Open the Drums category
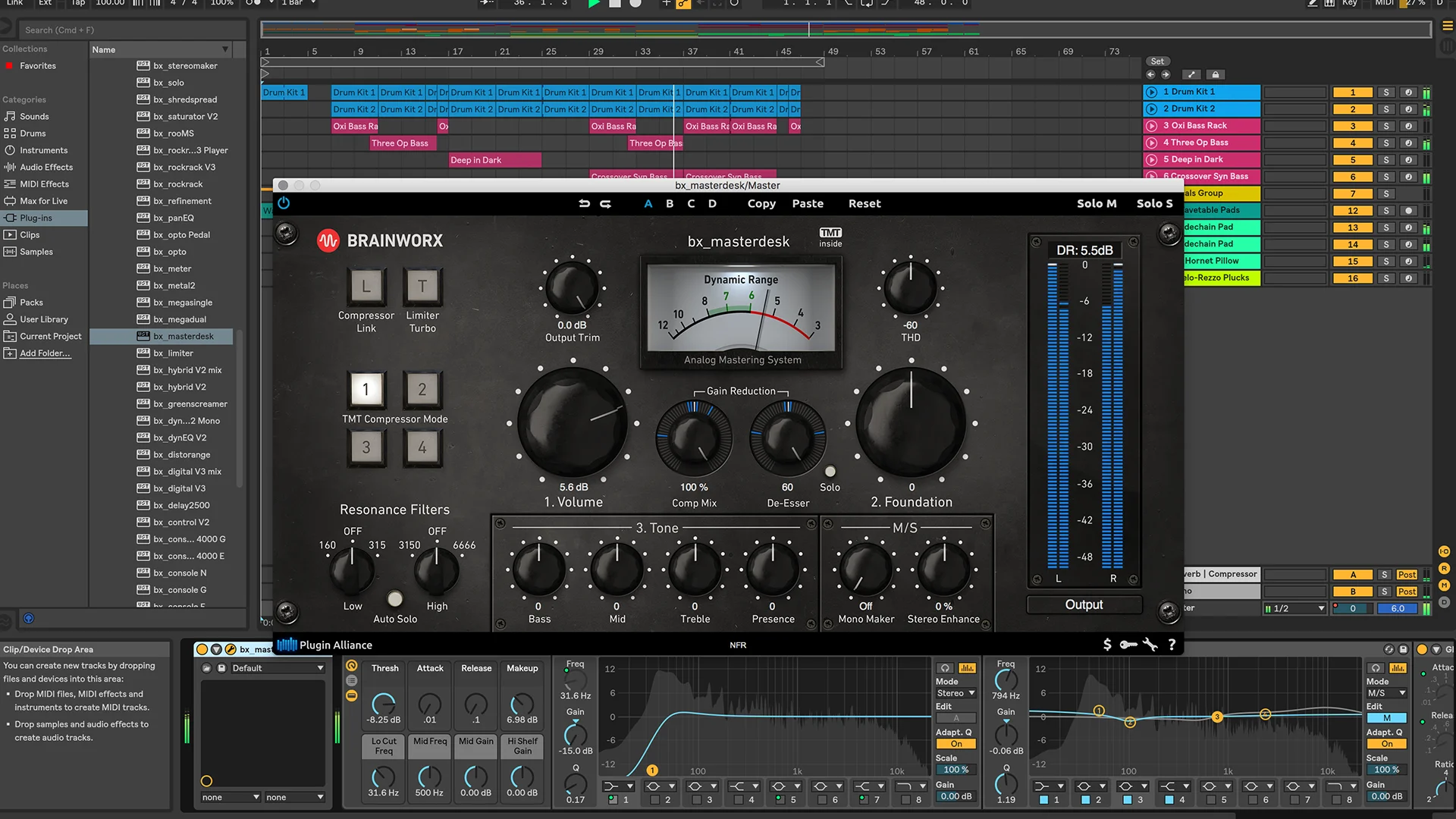Image resolution: width=1456 pixels, height=819 pixels. point(33,133)
